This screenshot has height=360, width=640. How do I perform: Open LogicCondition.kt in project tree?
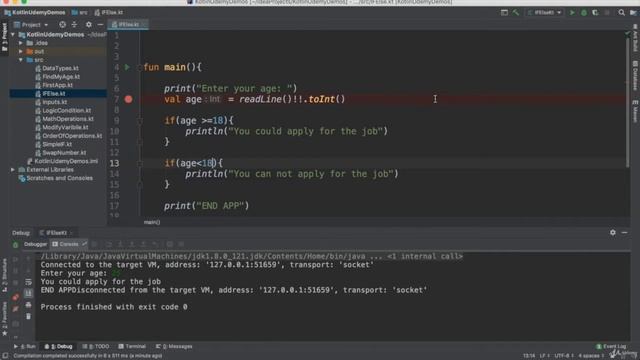coord(67,111)
